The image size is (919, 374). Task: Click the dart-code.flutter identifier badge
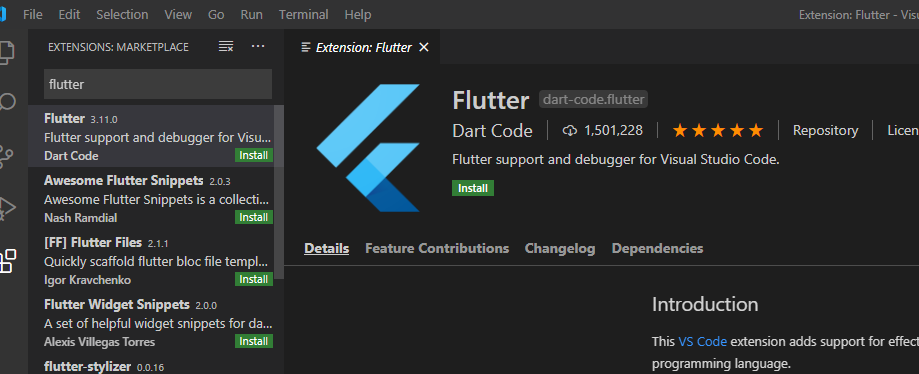[x=594, y=100]
